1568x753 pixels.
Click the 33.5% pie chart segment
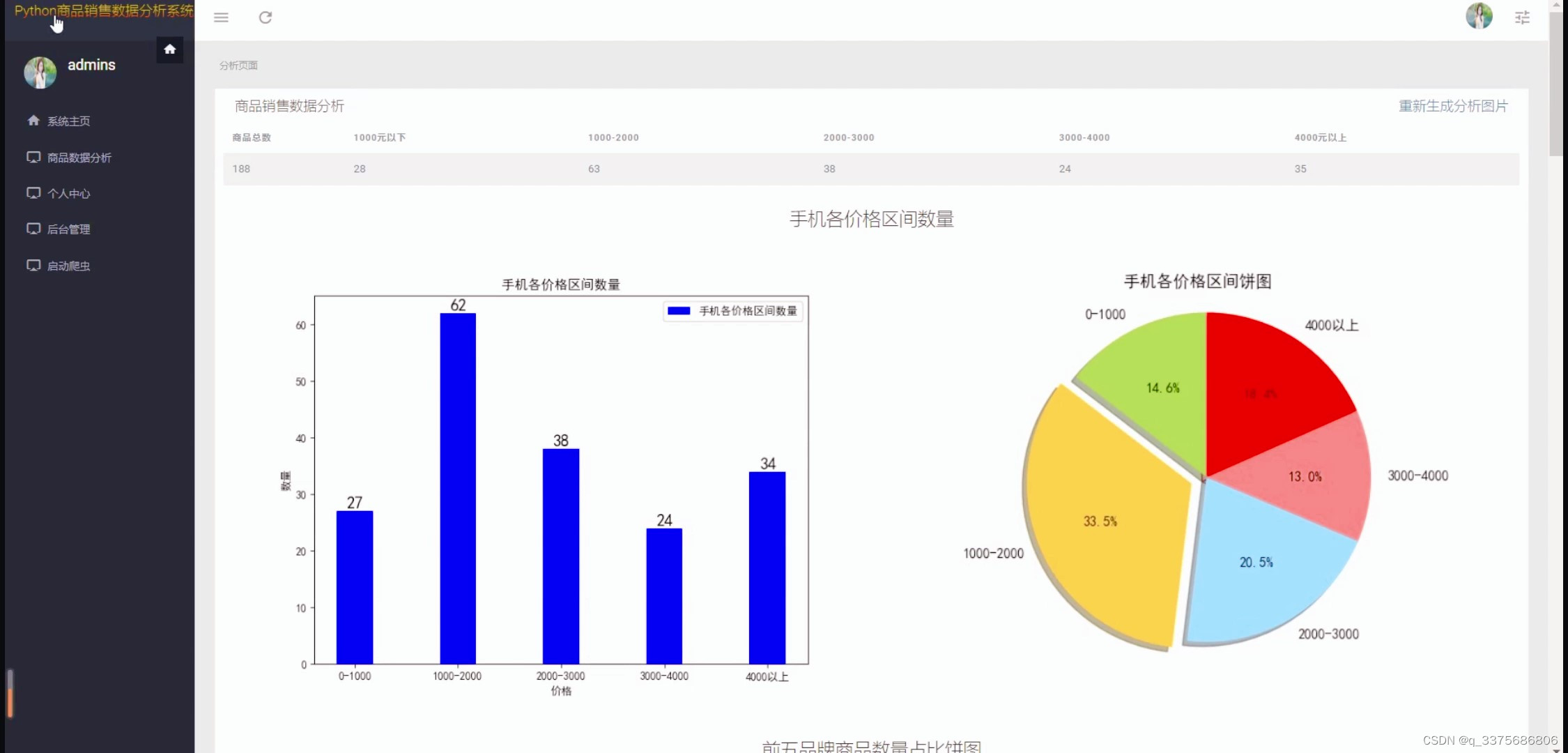[x=1100, y=521]
